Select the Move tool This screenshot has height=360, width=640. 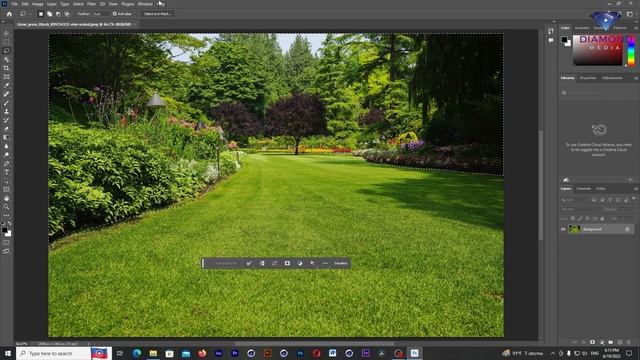tap(6, 33)
